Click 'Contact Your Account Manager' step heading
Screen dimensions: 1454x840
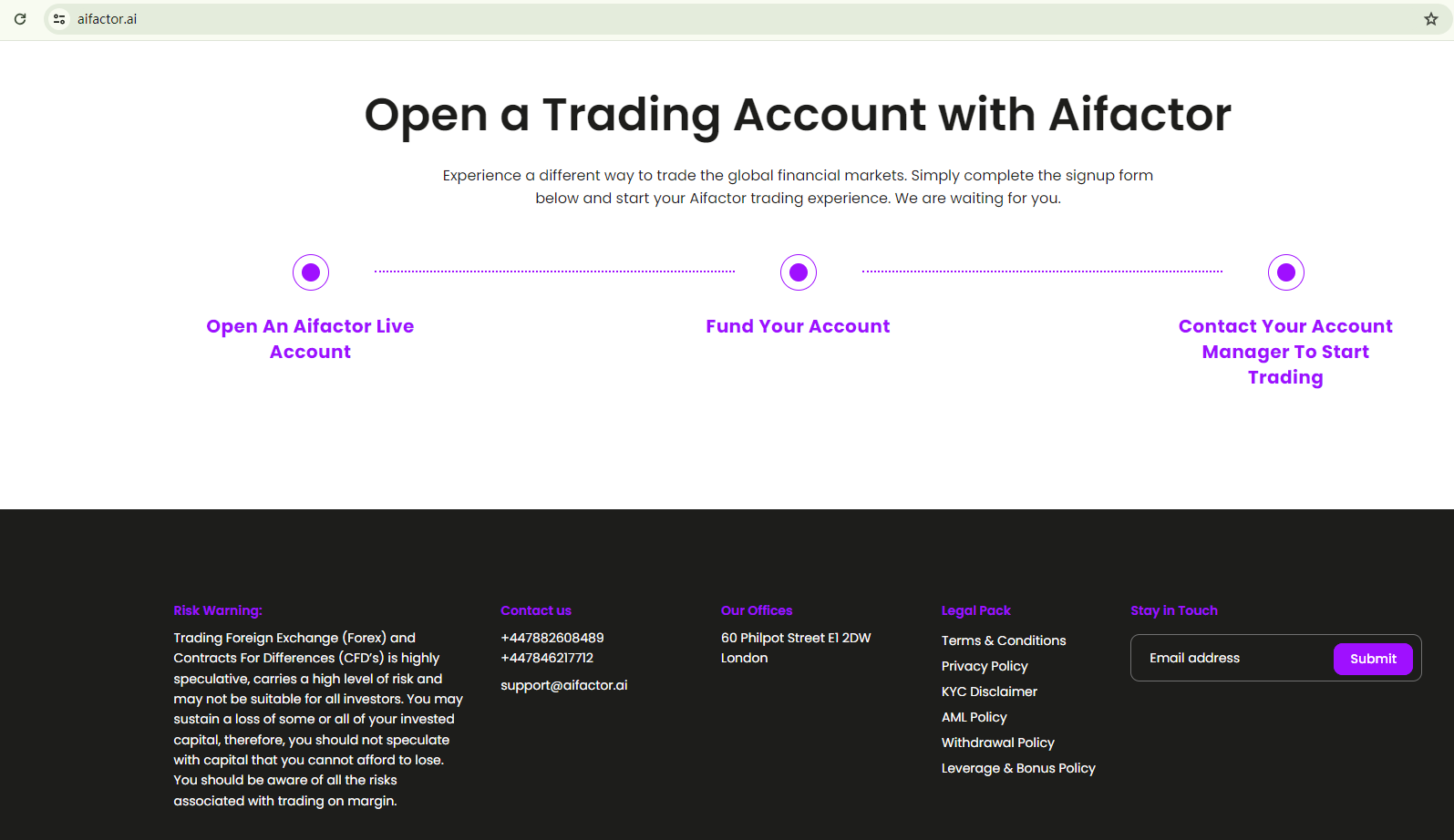point(1285,352)
